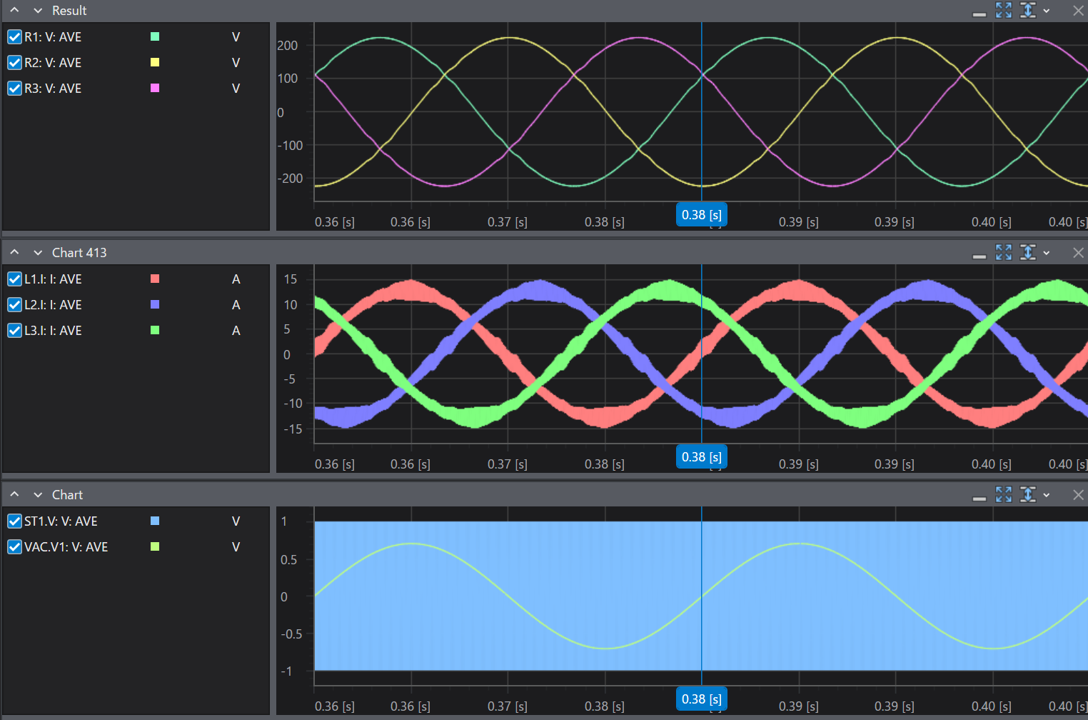Select the Result panel title

click(x=69, y=11)
